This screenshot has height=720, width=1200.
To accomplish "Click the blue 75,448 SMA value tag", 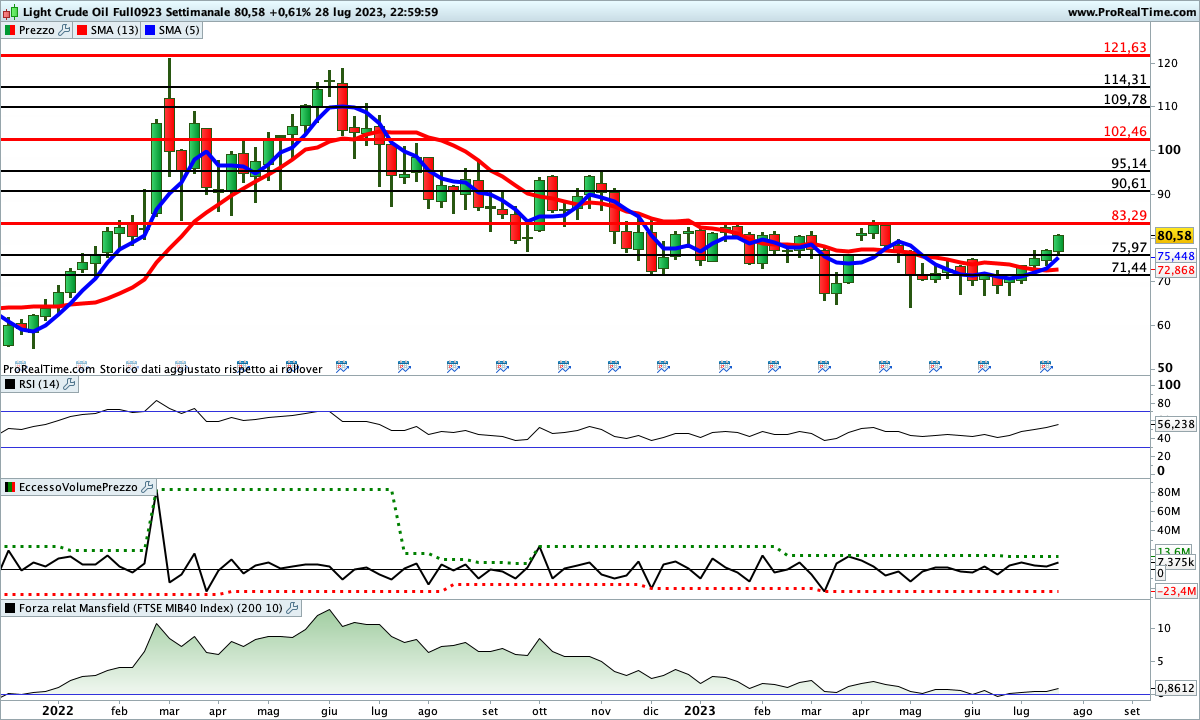I will 1176,256.
